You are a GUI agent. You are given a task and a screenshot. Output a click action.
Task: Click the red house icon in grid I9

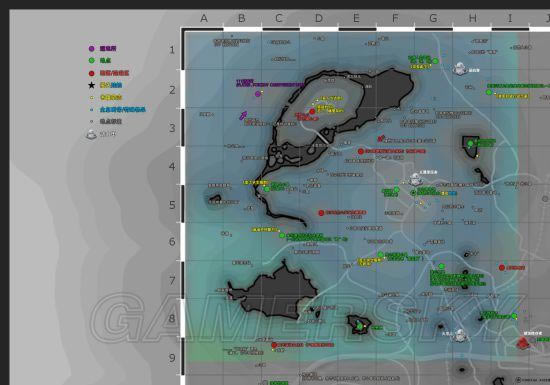point(523,343)
